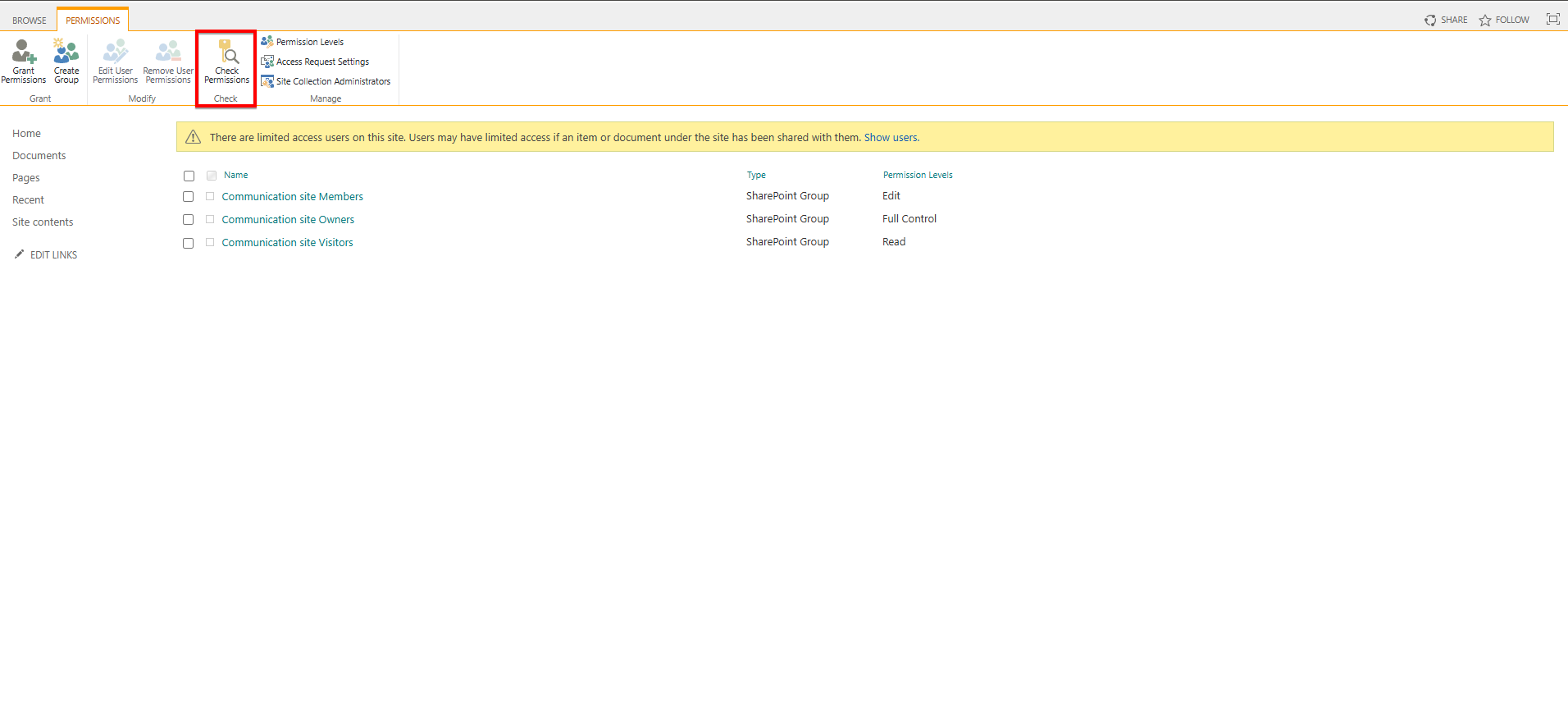The height and width of the screenshot is (709, 1568).
Task: Sort by the Type column header
Action: pos(756,176)
